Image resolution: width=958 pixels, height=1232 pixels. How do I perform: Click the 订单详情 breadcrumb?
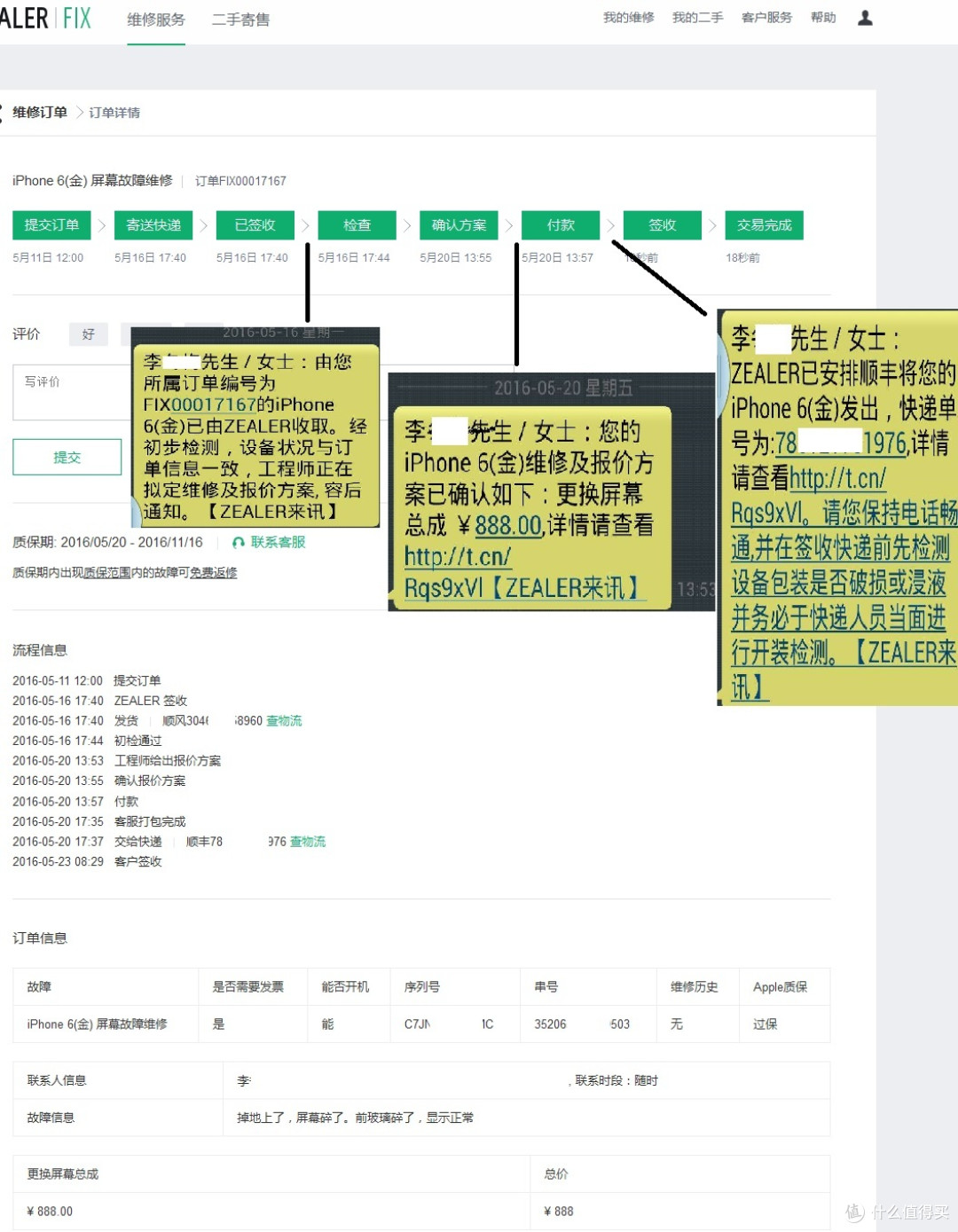pyautogui.click(x=114, y=113)
